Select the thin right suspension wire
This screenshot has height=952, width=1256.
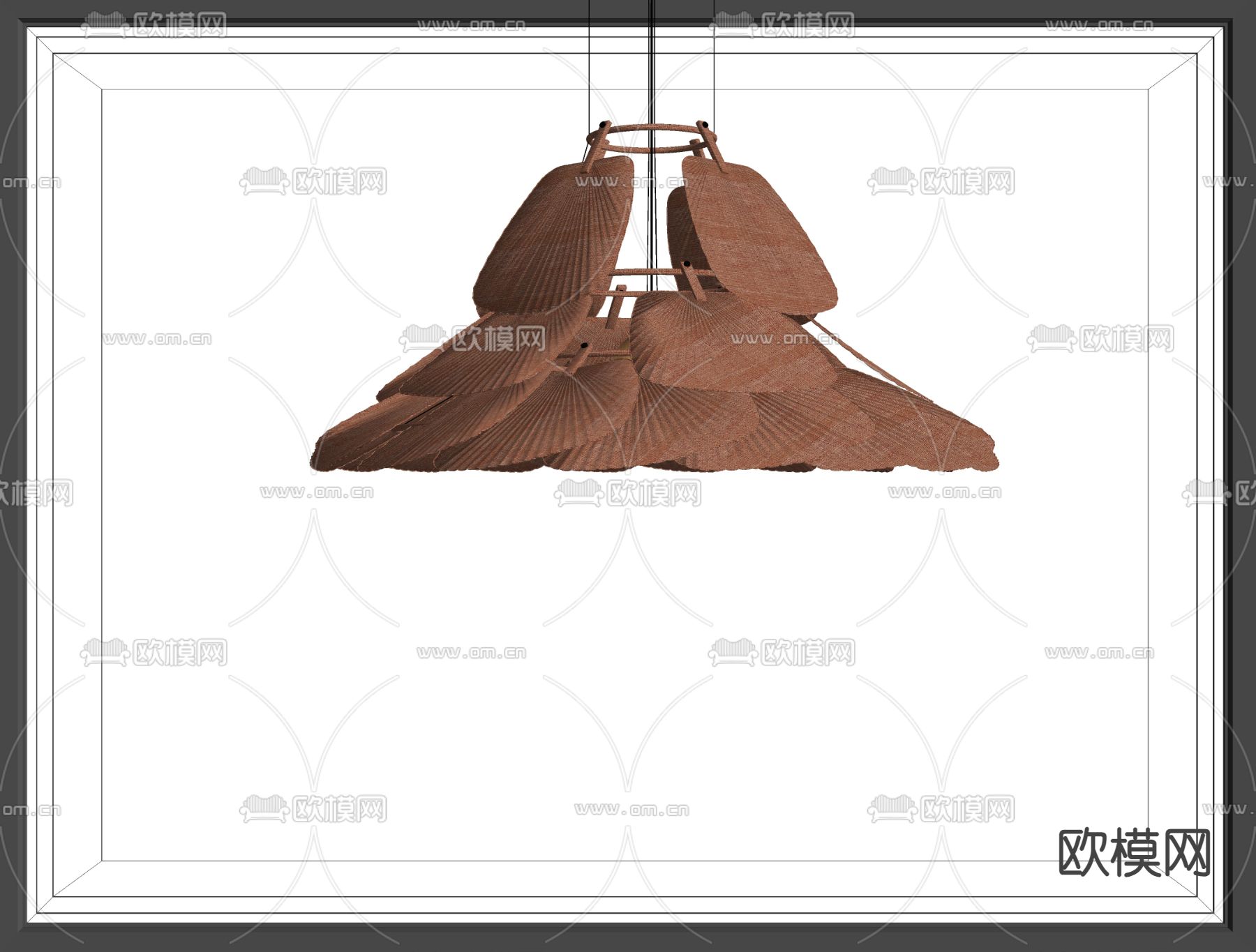point(714,63)
